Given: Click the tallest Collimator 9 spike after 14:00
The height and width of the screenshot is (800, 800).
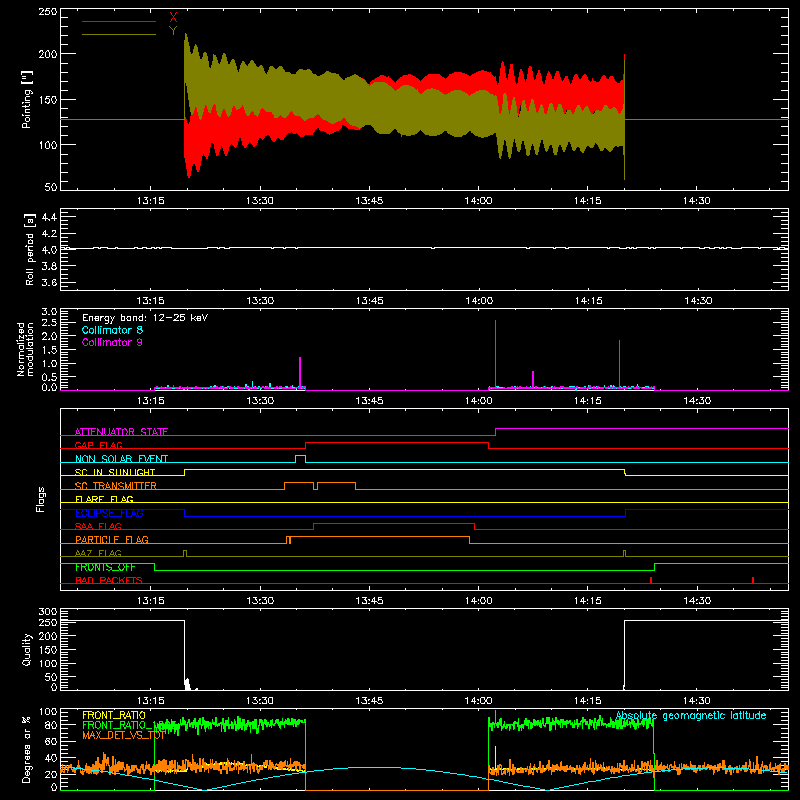Looking at the screenshot, I should tap(495, 354).
